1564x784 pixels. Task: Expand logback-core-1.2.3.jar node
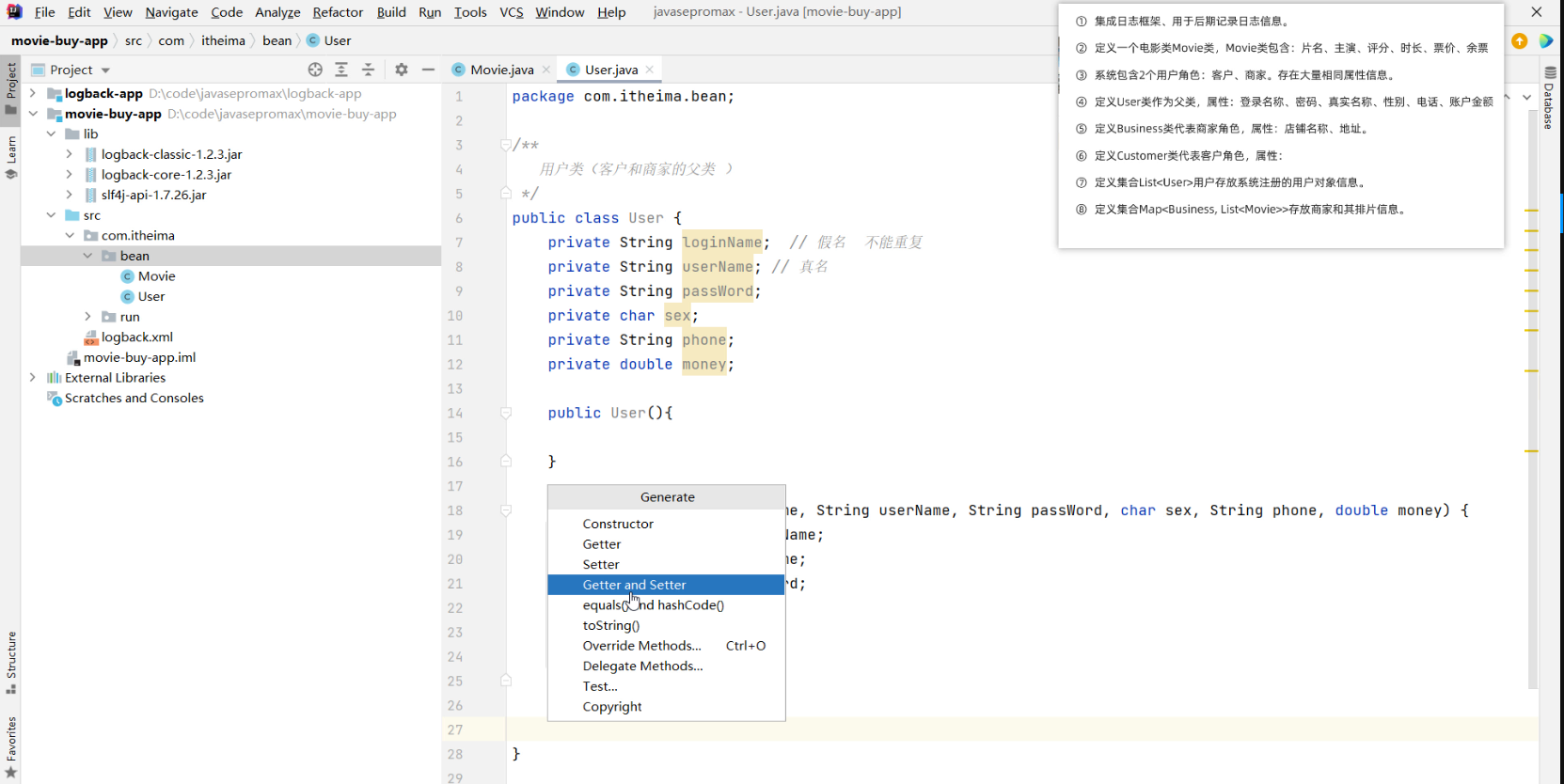point(70,174)
